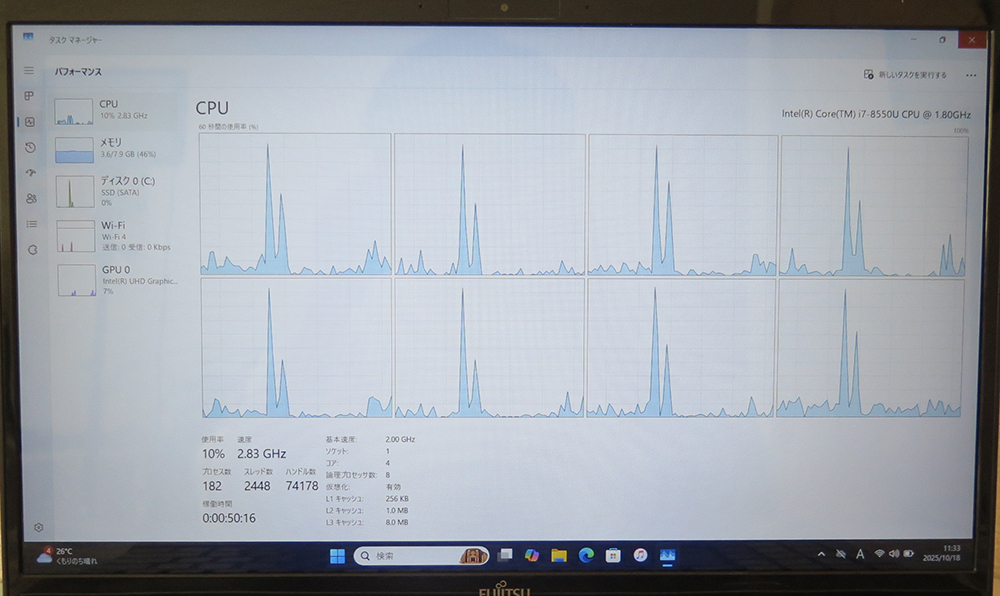Click the crossed-out tray icon beside chevron
1000x596 pixels.
[841, 555]
